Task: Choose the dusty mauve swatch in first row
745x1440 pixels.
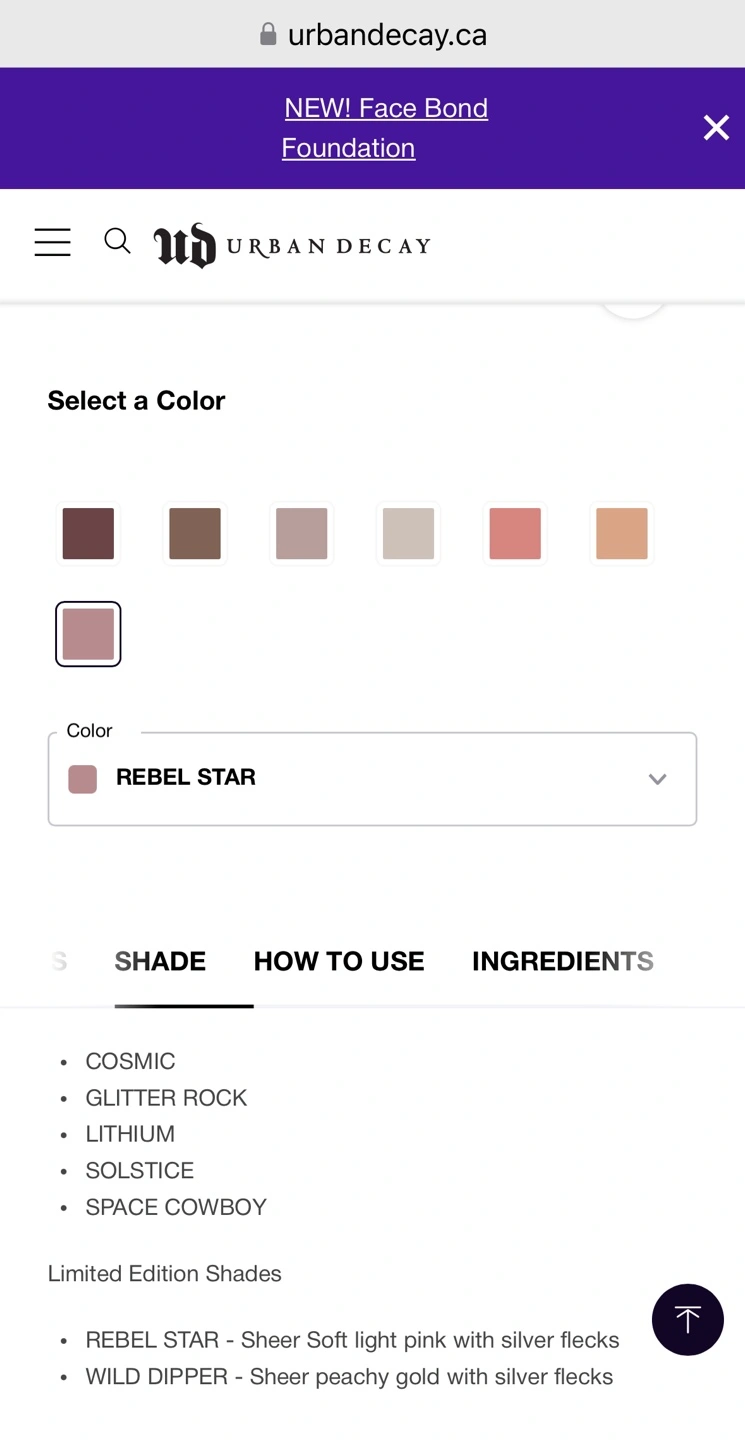Action: (301, 533)
